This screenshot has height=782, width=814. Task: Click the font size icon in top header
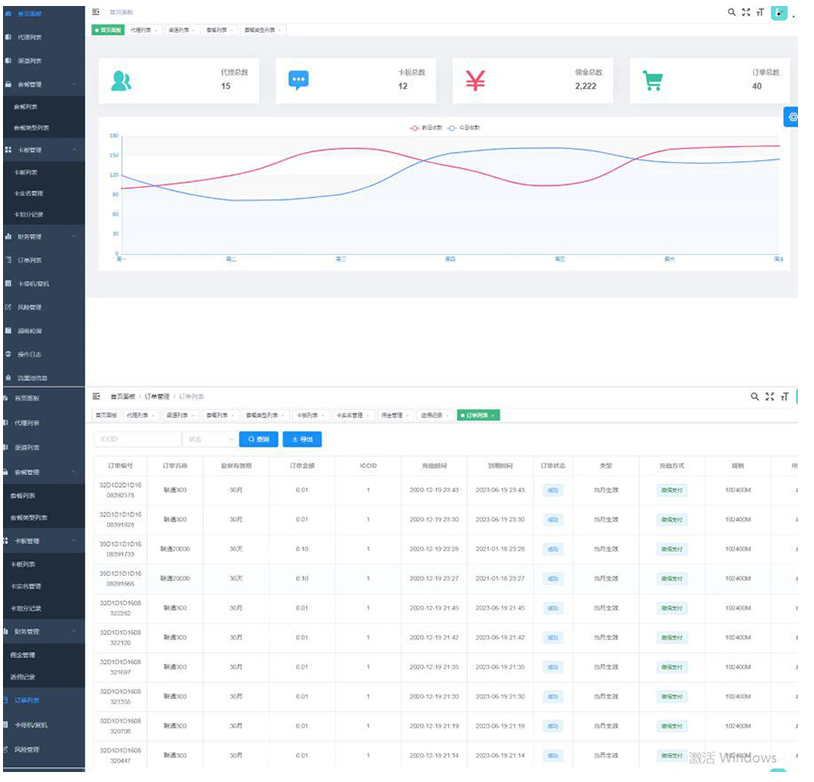760,12
